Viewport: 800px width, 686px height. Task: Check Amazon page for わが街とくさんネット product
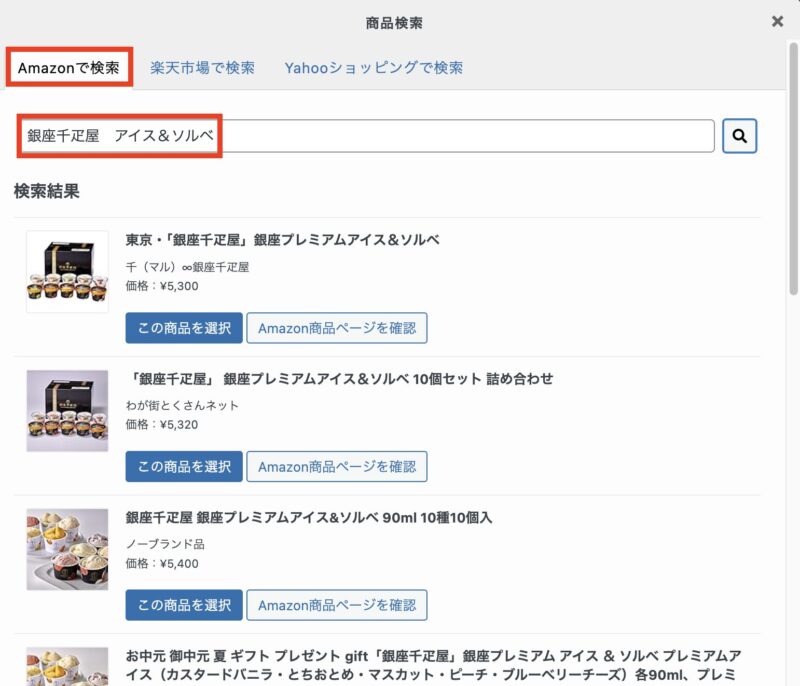click(x=337, y=466)
